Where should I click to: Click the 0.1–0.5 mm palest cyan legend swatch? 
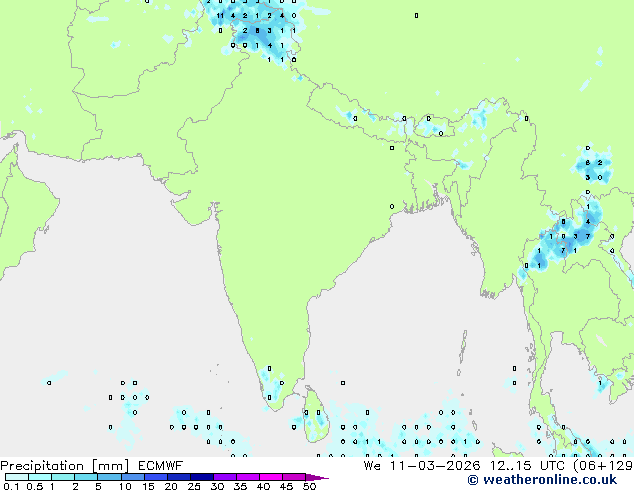click(x=17, y=477)
